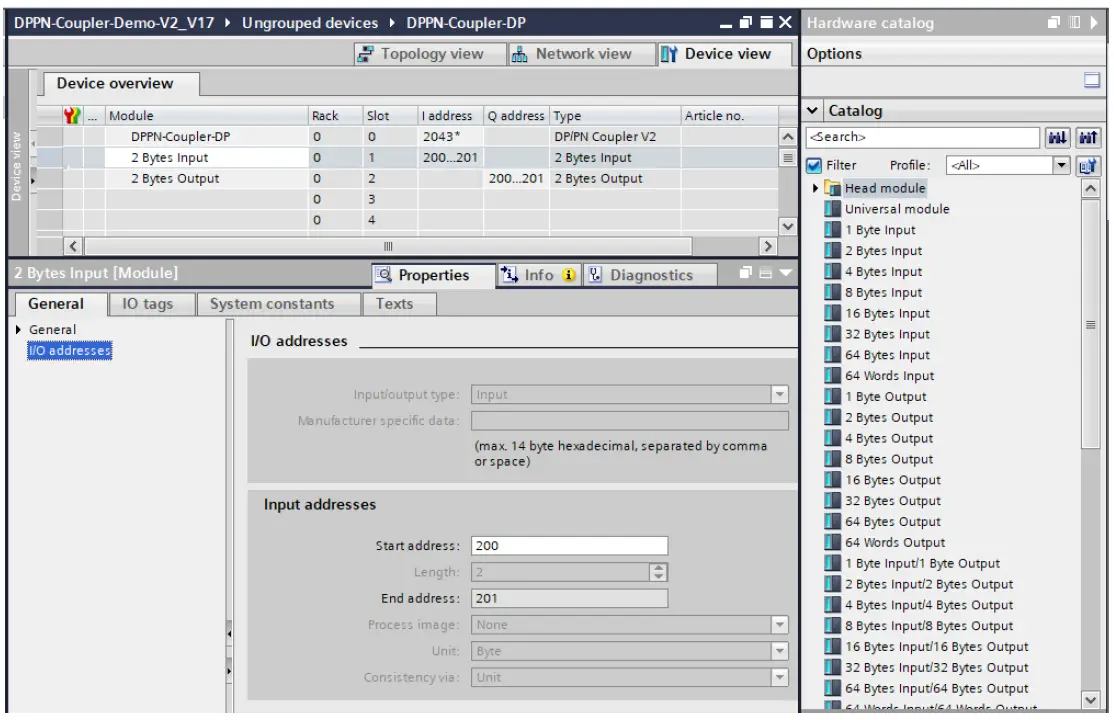Click the End address input field
The width and height of the screenshot is (1114, 720).
click(x=569, y=598)
